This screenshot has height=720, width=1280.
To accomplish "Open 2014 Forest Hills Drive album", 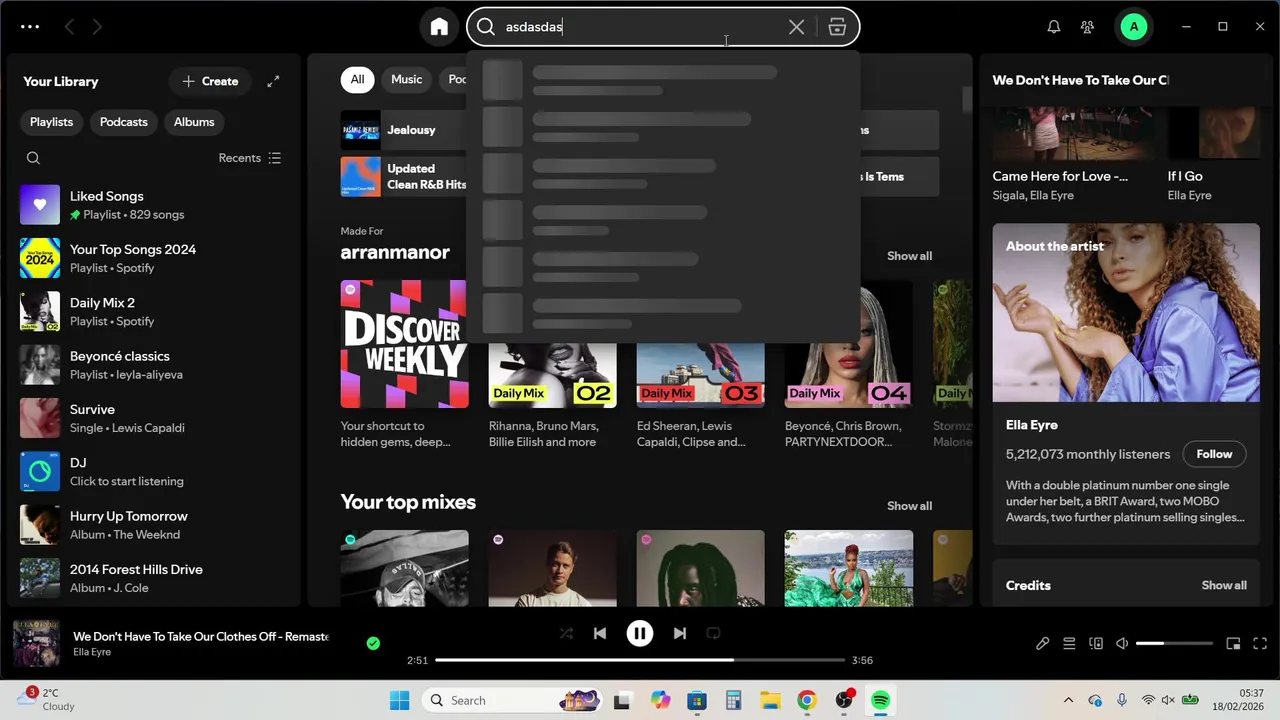I will (154, 578).
